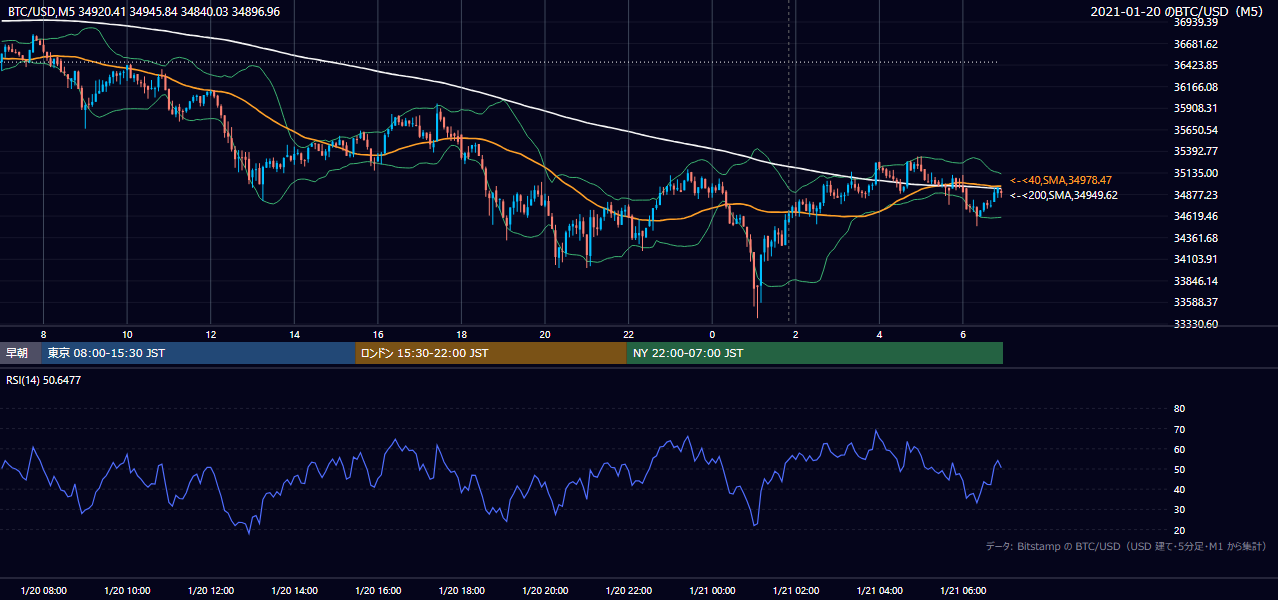Click hour label 10 under price chart

tap(127, 333)
